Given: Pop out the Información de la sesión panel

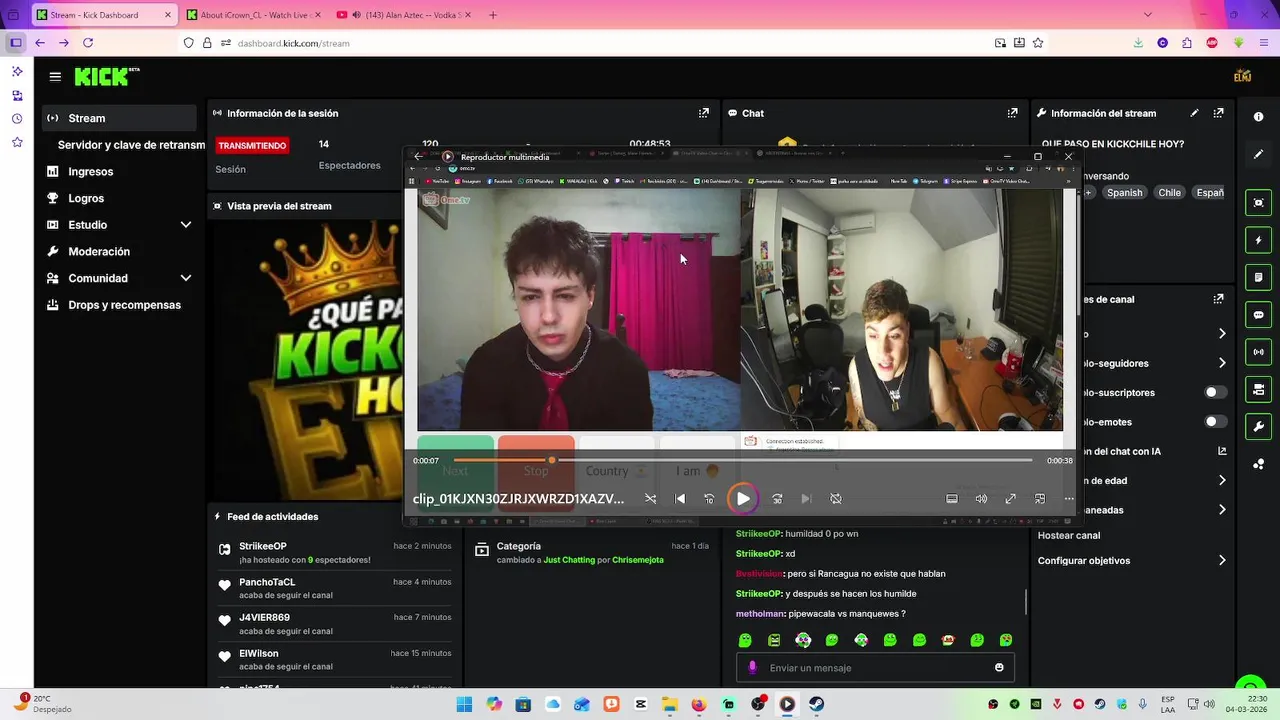Looking at the screenshot, I should click(704, 113).
